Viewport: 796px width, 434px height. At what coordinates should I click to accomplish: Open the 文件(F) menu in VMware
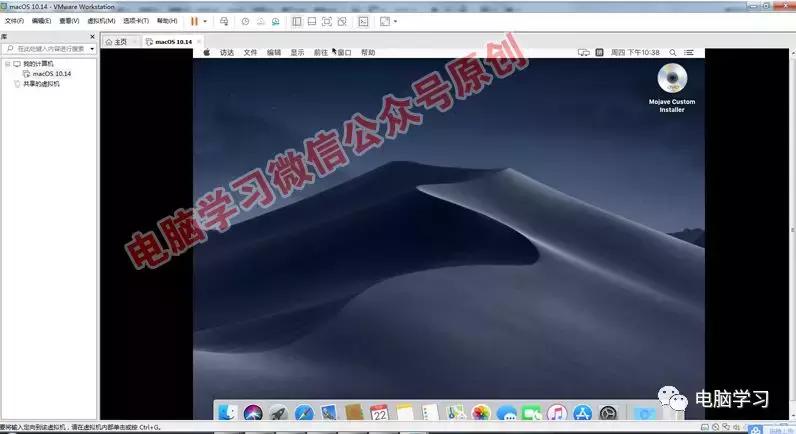[x=14, y=21]
